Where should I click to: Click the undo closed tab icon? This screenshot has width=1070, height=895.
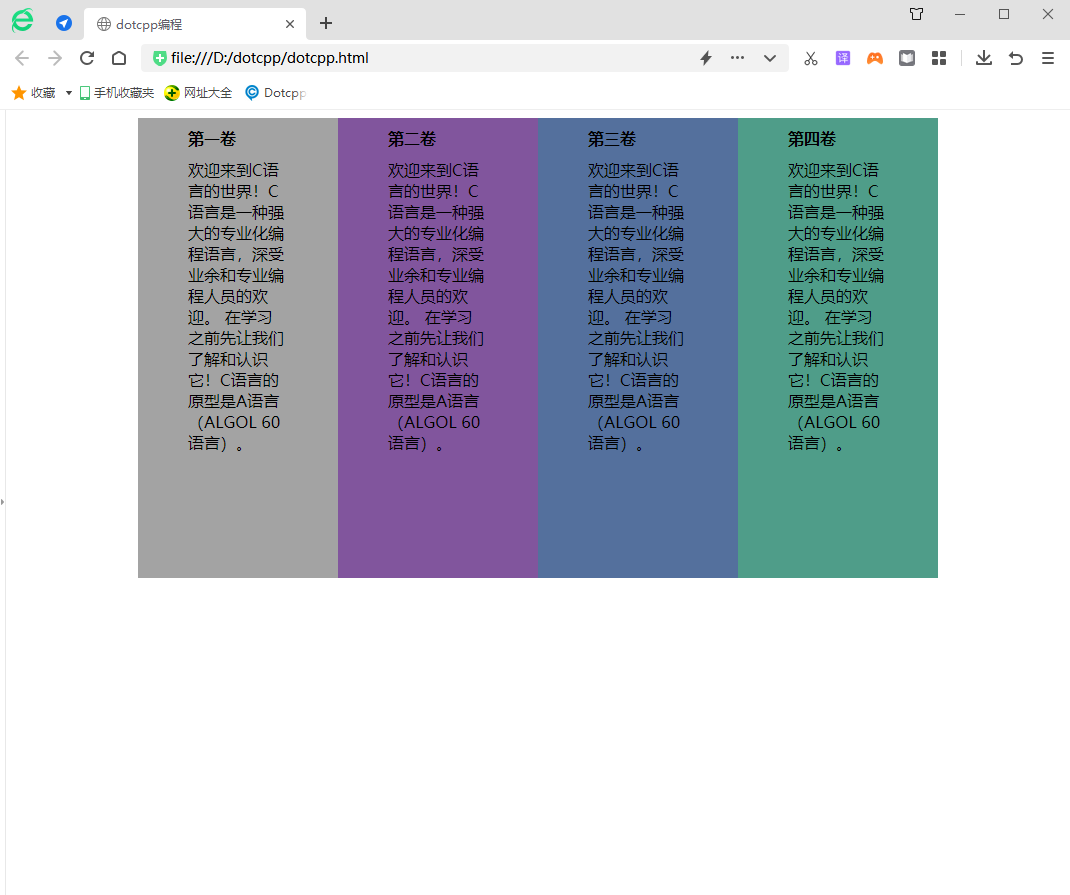point(1015,58)
